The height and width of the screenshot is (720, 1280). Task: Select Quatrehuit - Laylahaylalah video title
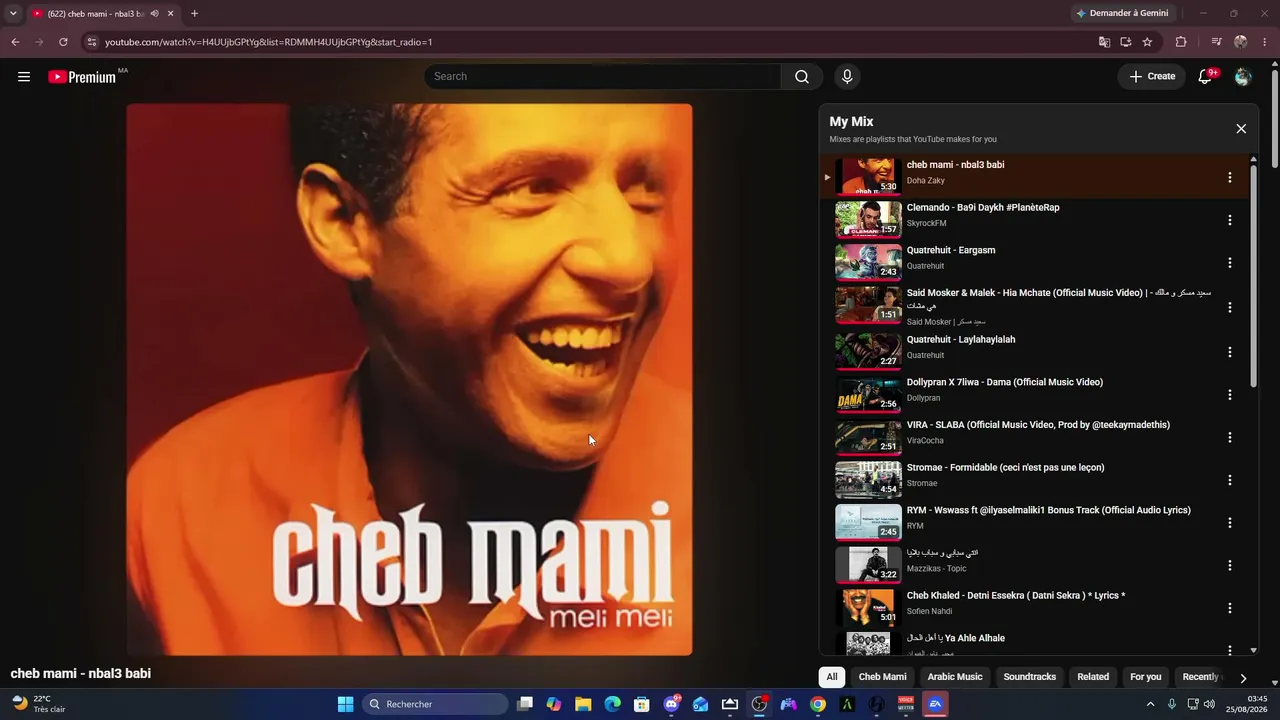pyautogui.click(x=961, y=340)
